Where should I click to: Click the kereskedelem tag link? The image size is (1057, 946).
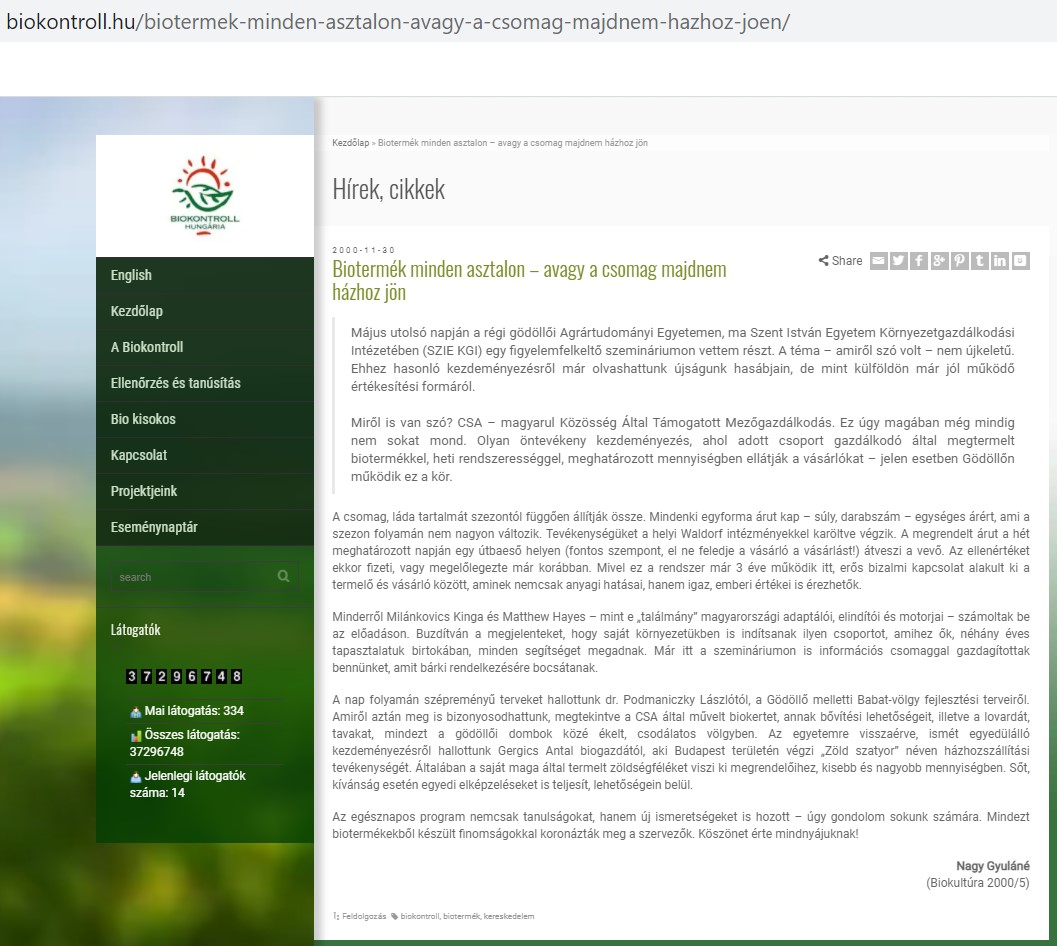(x=510, y=915)
